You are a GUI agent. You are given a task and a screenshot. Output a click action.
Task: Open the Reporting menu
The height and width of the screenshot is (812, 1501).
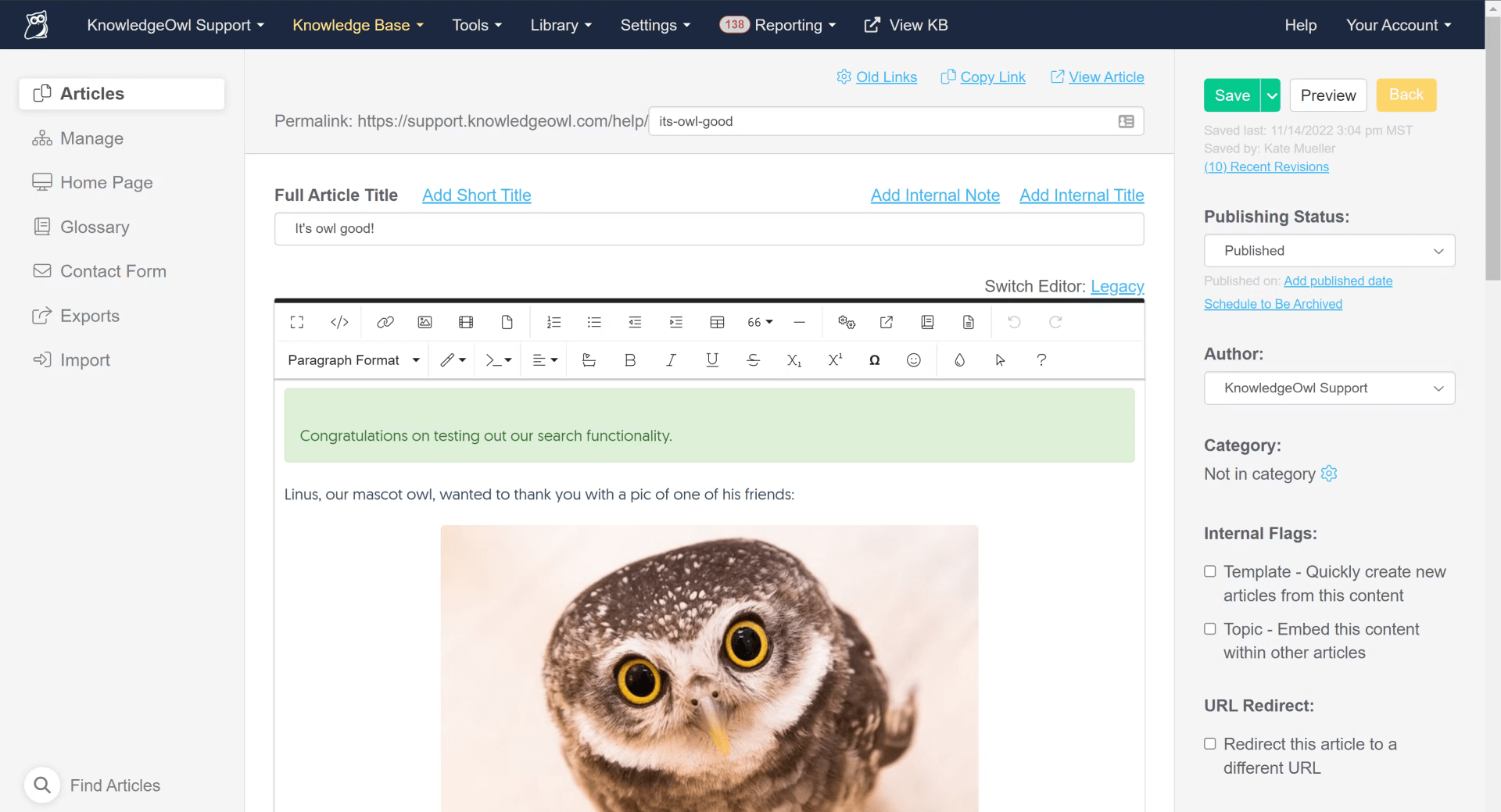tap(778, 25)
